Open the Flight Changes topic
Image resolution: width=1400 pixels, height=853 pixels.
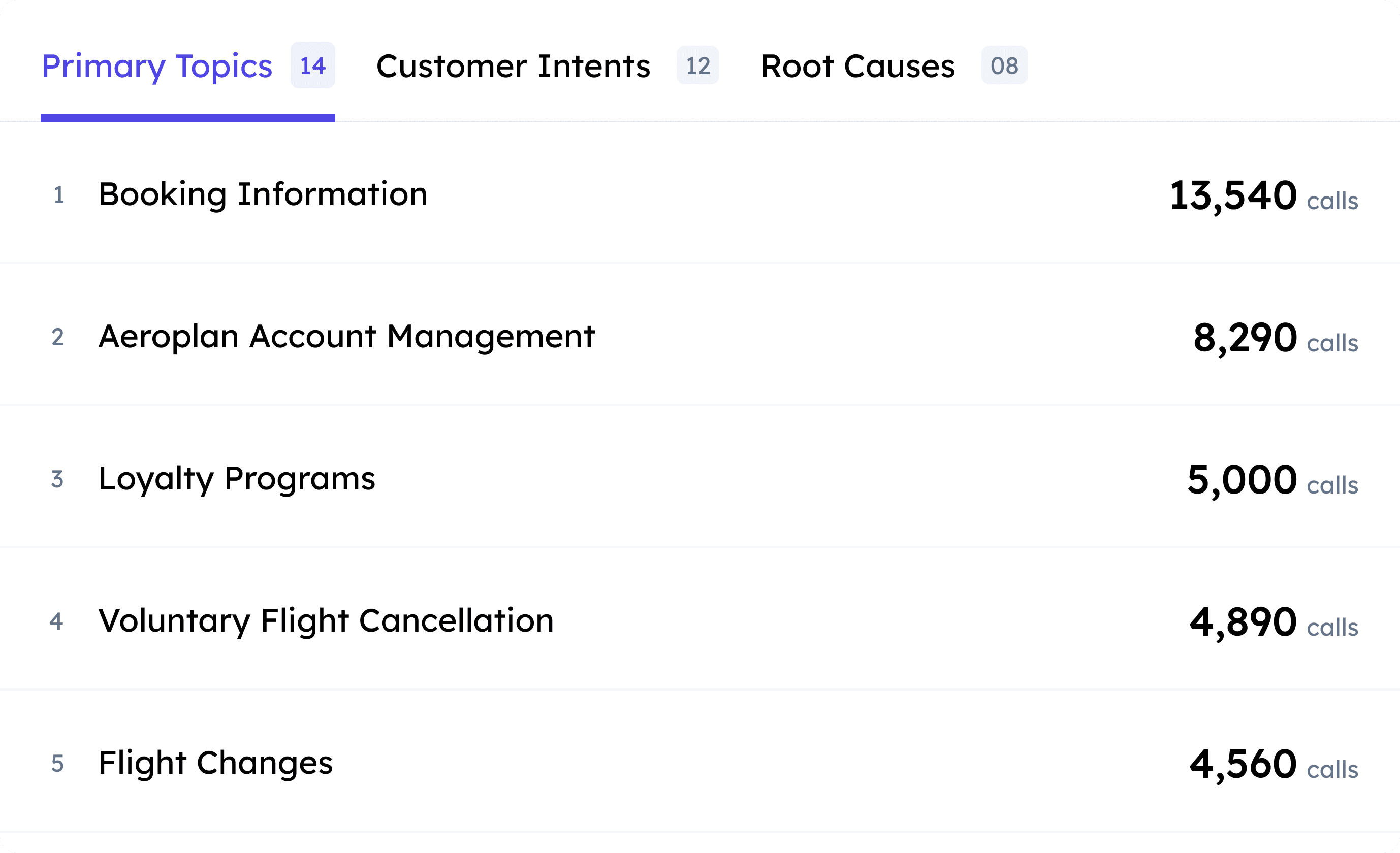point(215,763)
